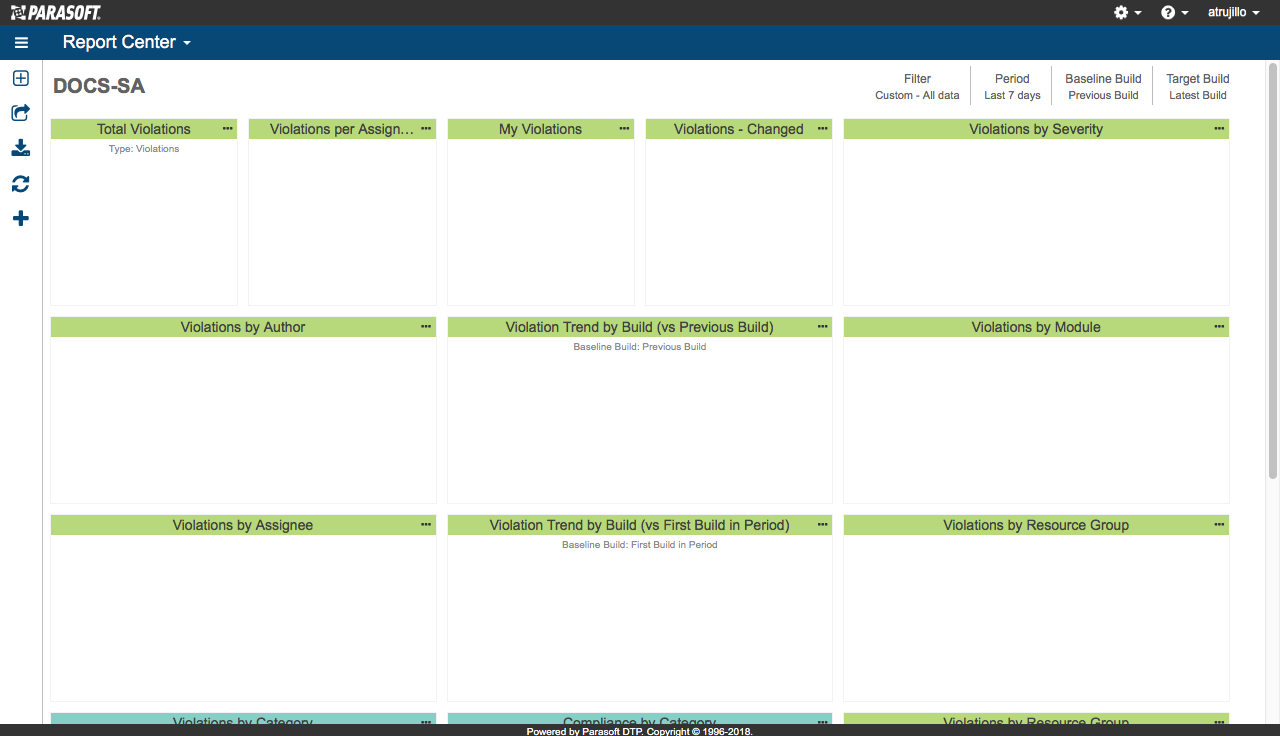Click the Total Violations widget title
The image size is (1280, 736).
click(x=144, y=129)
